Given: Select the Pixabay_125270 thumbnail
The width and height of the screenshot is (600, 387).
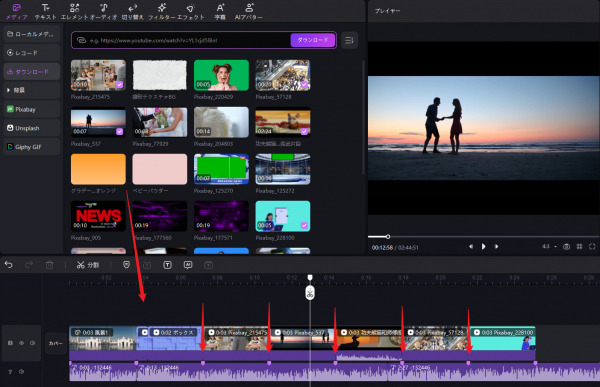Looking at the screenshot, I should (221, 169).
